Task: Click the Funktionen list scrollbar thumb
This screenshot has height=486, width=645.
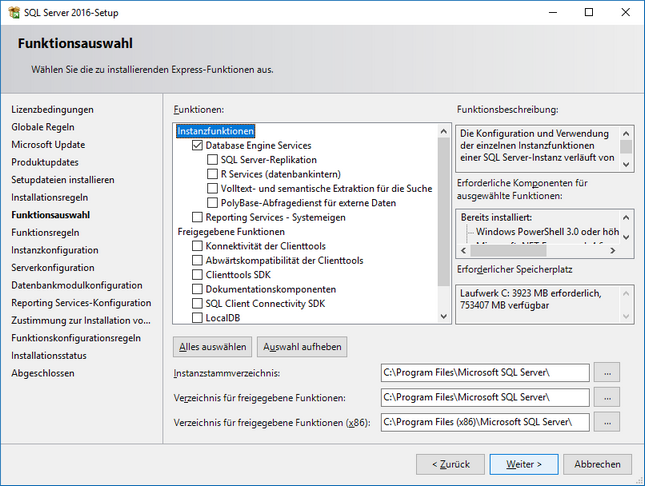Action: [x=443, y=212]
